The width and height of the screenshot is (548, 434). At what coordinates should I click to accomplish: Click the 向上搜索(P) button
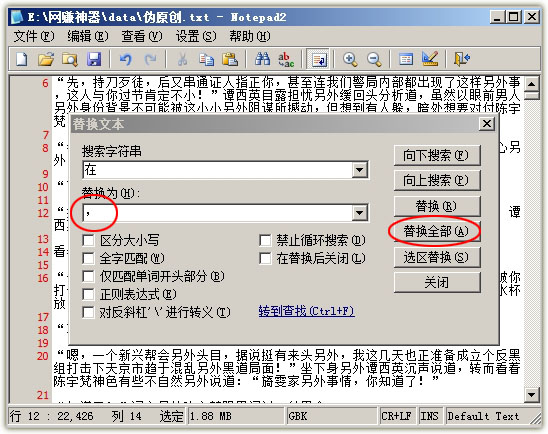pos(437,180)
